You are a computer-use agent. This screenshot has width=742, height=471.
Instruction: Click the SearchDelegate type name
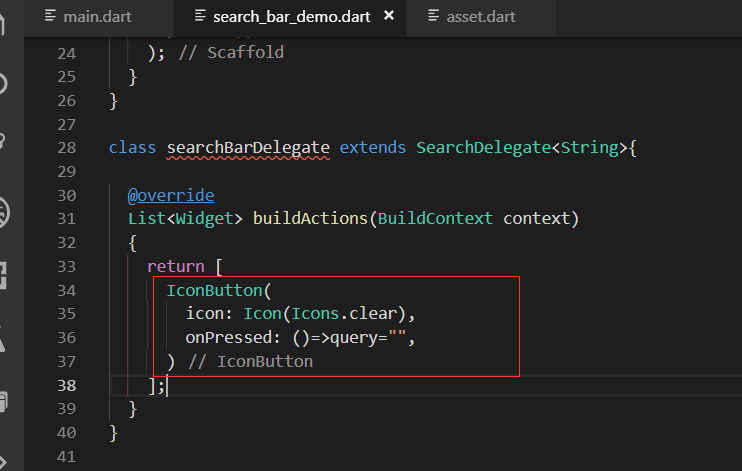484,148
